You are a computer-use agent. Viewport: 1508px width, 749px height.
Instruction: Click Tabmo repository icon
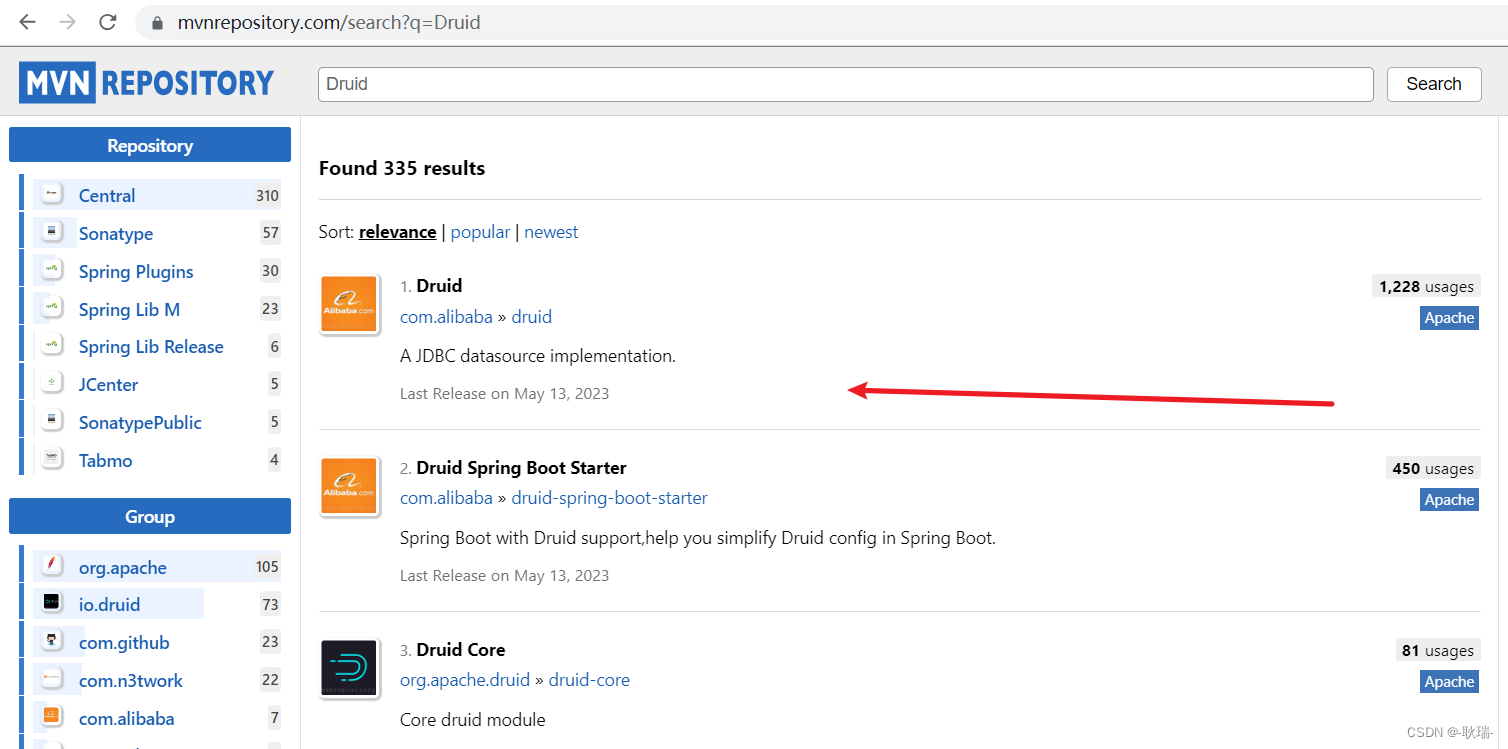(x=52, y=460)
